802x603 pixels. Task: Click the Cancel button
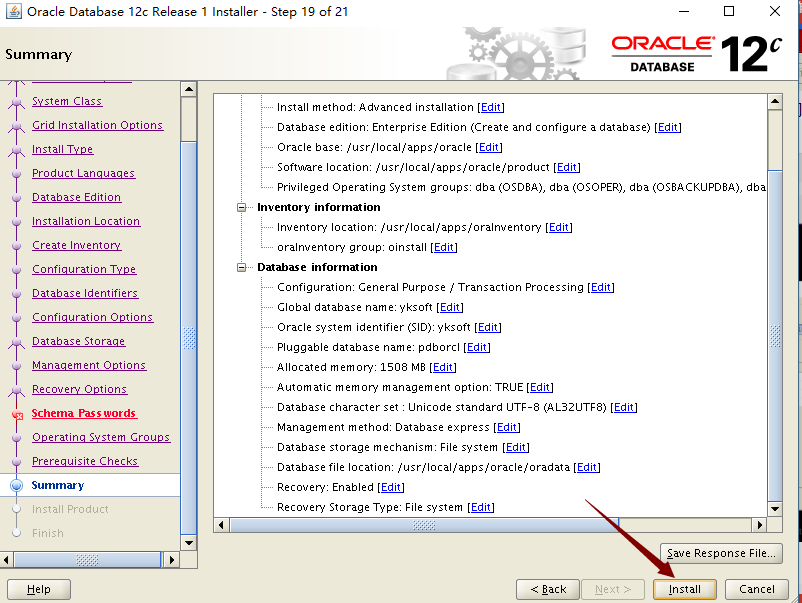[x=756, y=589]
